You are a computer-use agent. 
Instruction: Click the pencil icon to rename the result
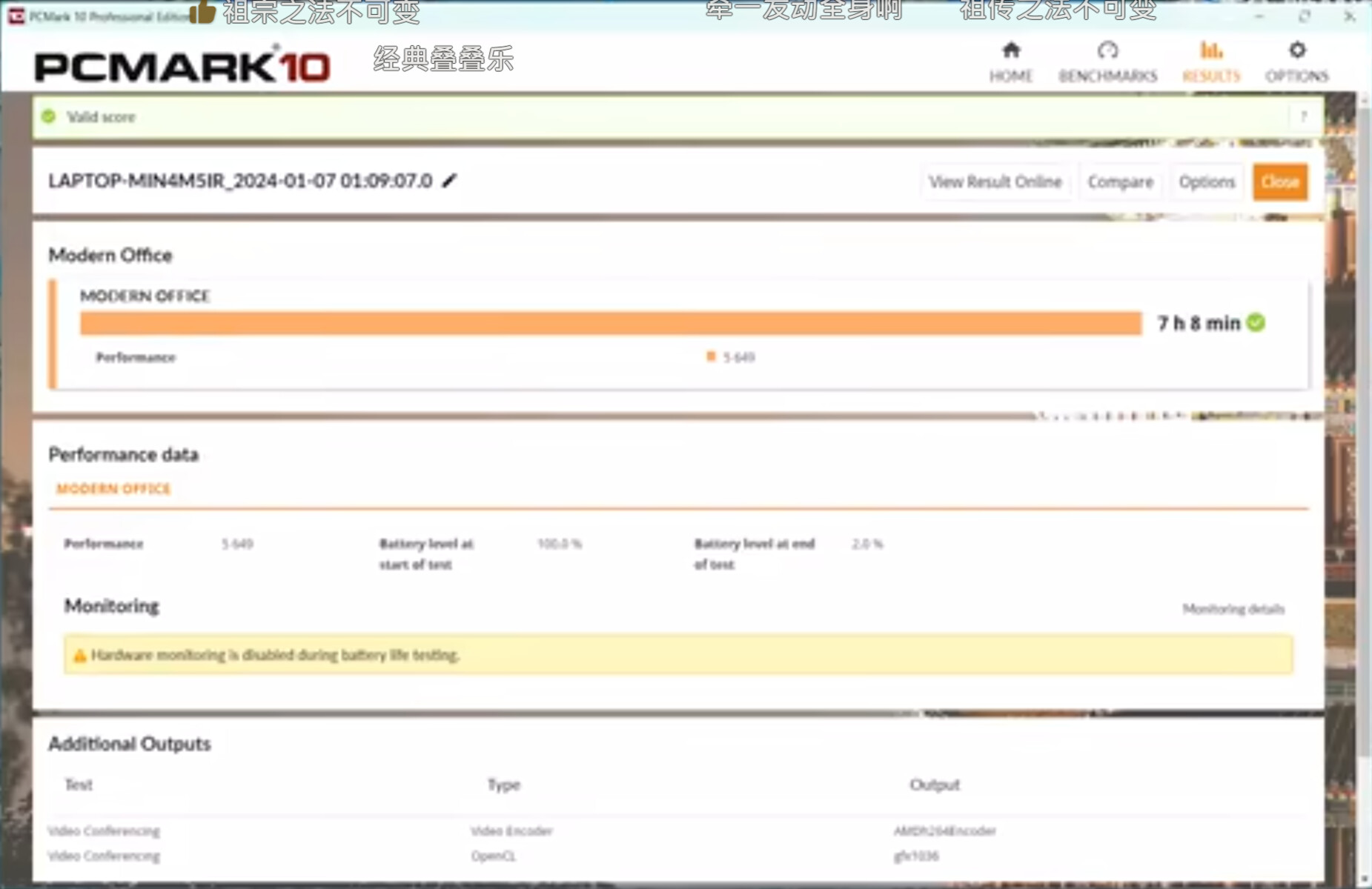[x=449, y=181]
